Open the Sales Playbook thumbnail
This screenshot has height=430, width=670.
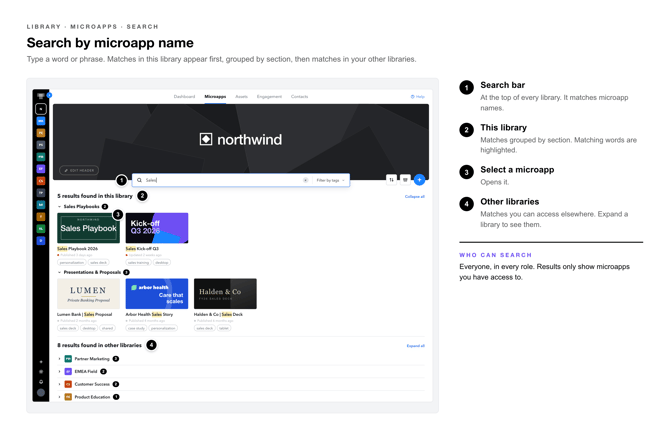click(88, 228)
